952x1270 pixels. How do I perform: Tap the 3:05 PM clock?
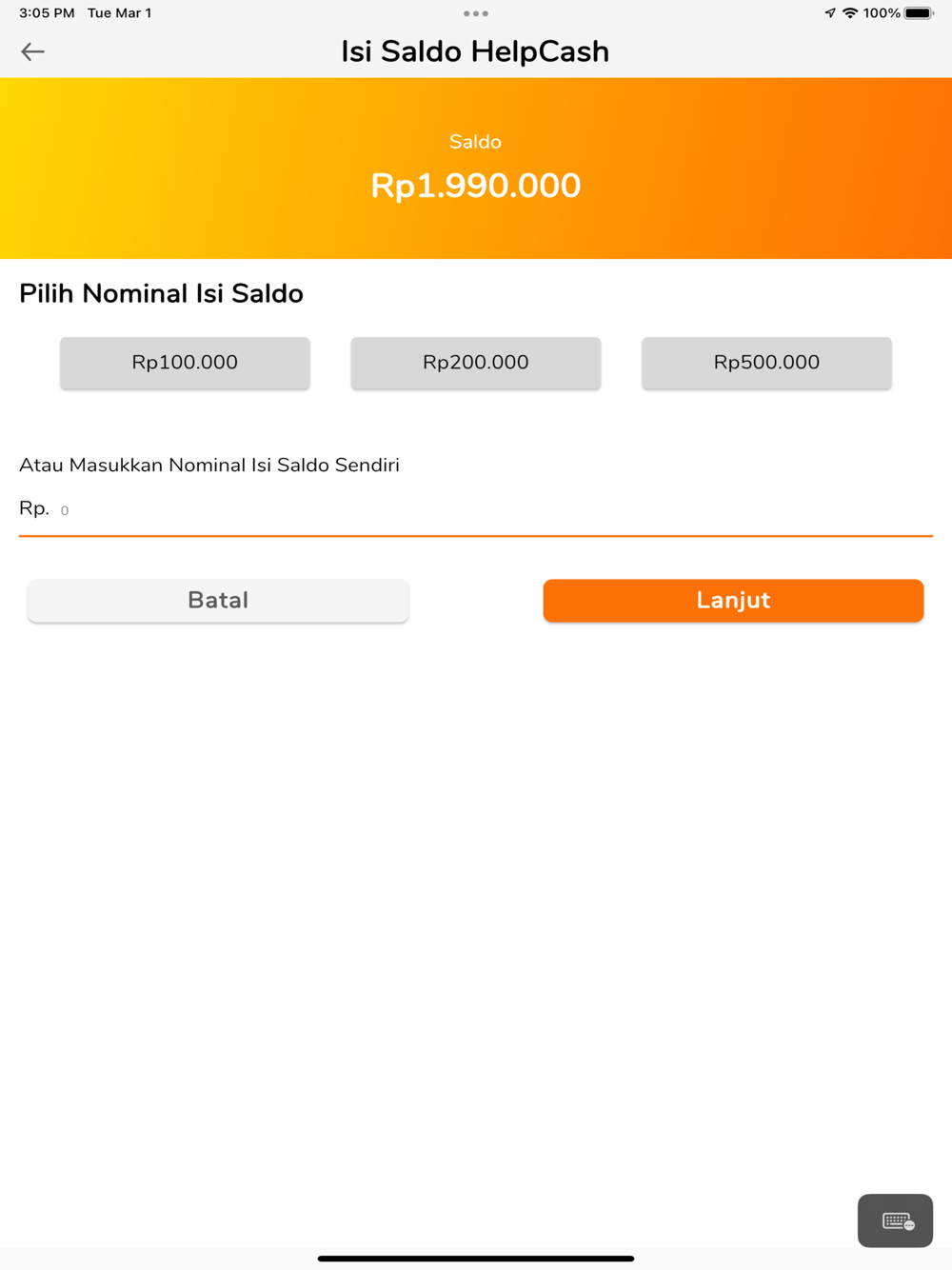click(x=47, y=13)
